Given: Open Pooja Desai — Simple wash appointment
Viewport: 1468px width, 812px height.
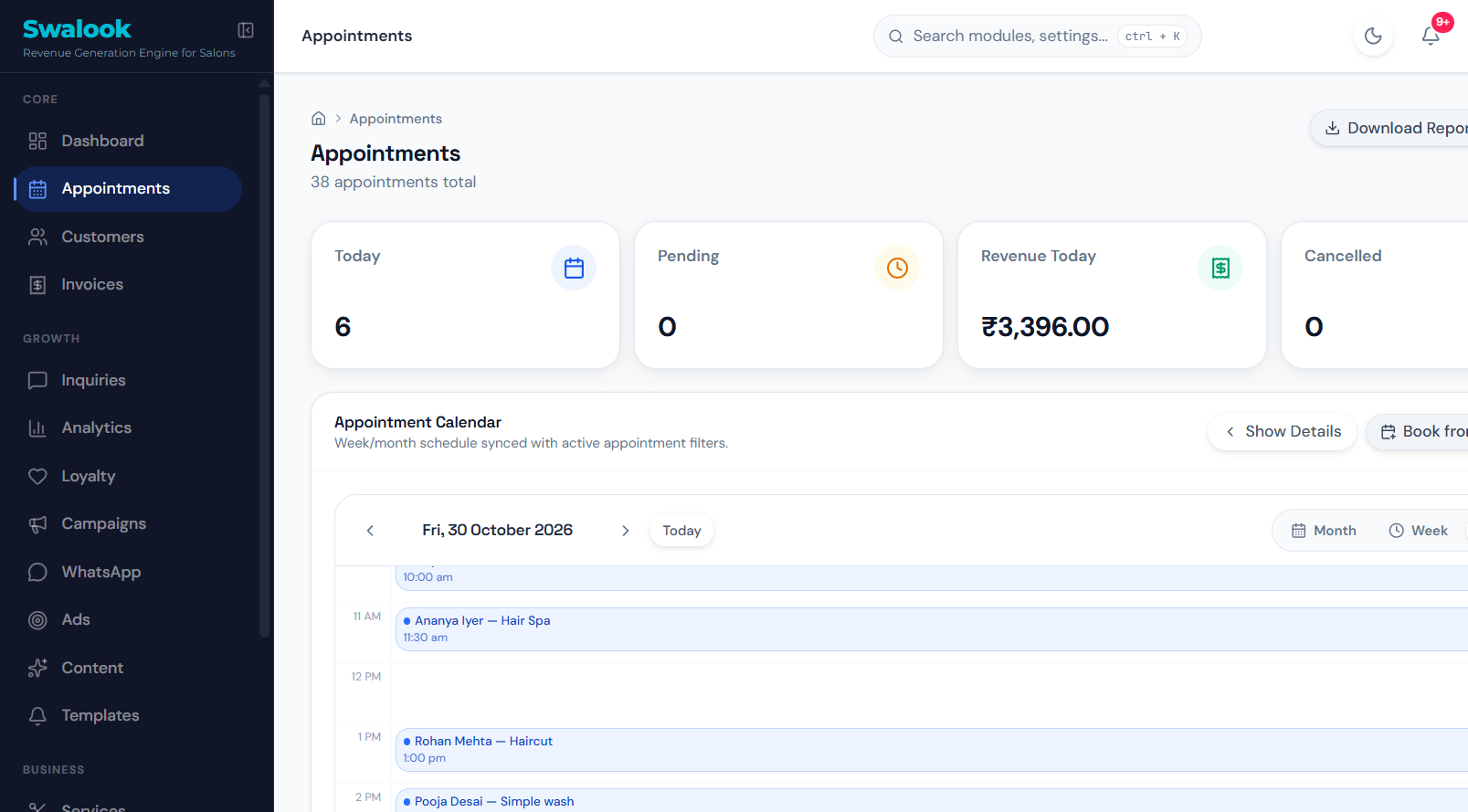Looking at the screenshot, I should tap(932, 800).
